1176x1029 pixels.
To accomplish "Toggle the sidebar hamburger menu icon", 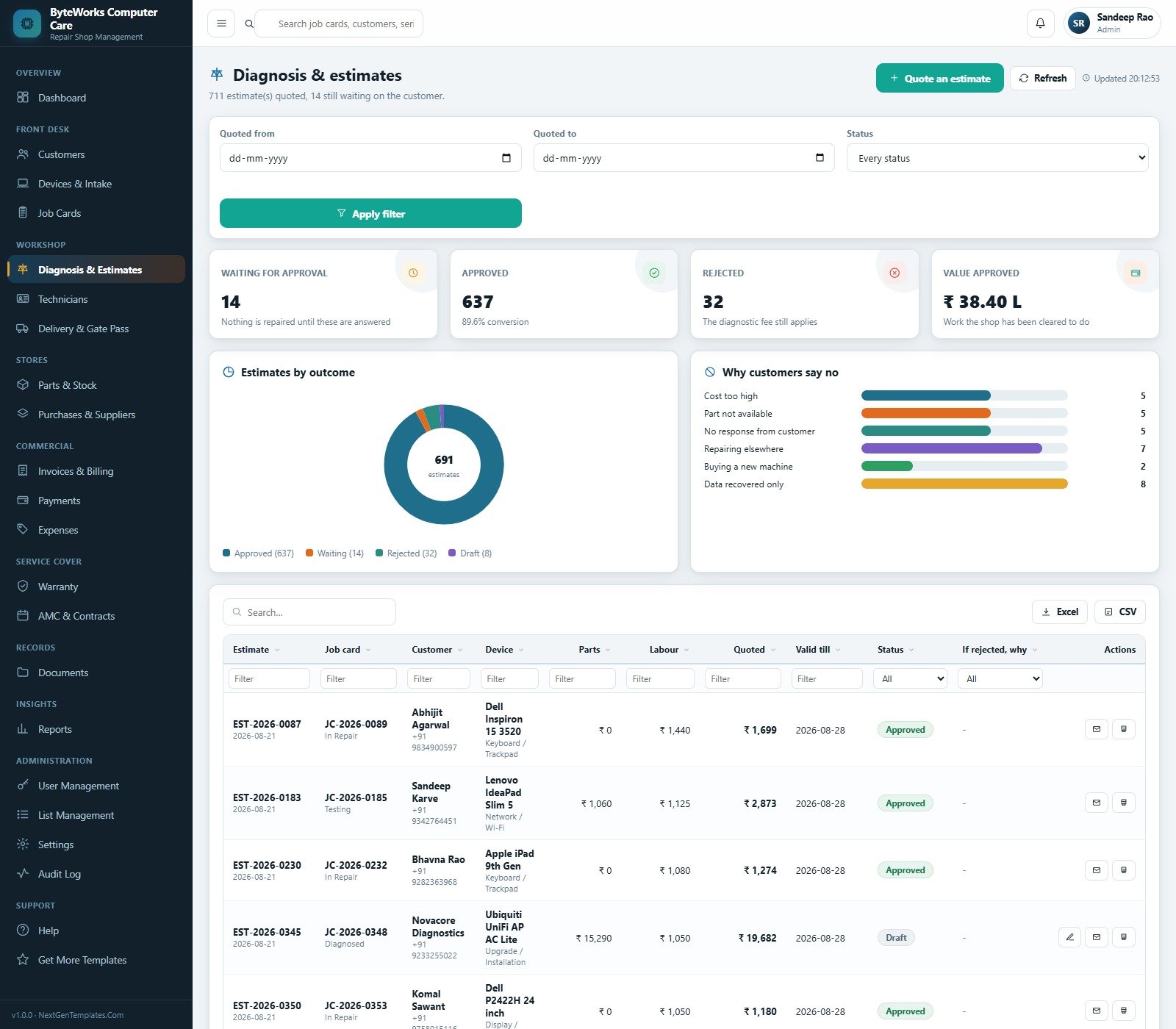I will pyautogui.click(x=221, y=24).
